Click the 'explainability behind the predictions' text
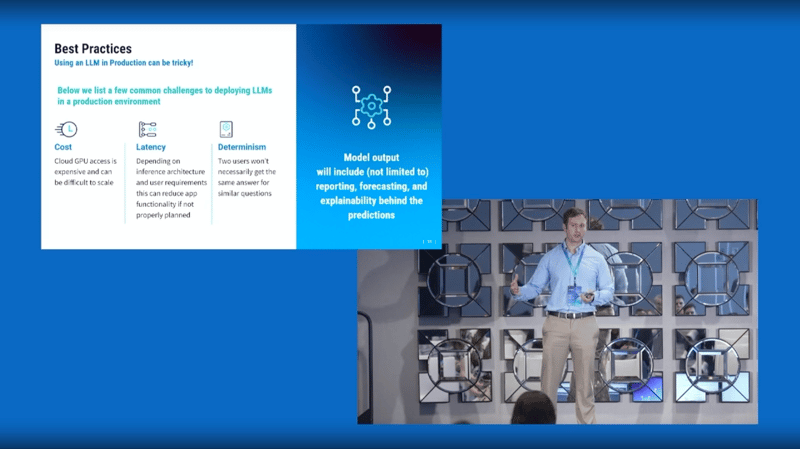 [x=370, y=207]
